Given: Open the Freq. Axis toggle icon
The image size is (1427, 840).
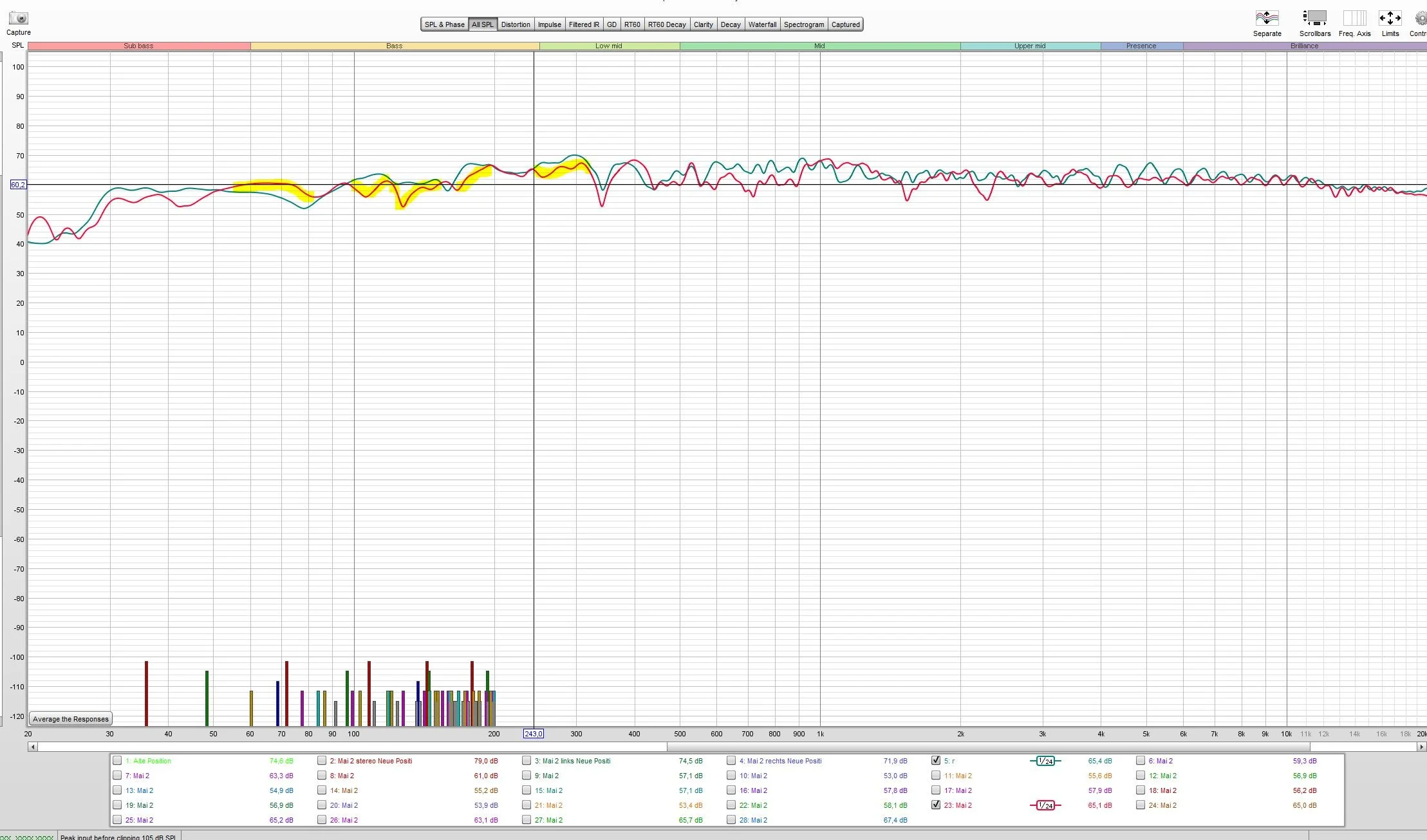Looking at the screenshot, I should click(1354, 18).
